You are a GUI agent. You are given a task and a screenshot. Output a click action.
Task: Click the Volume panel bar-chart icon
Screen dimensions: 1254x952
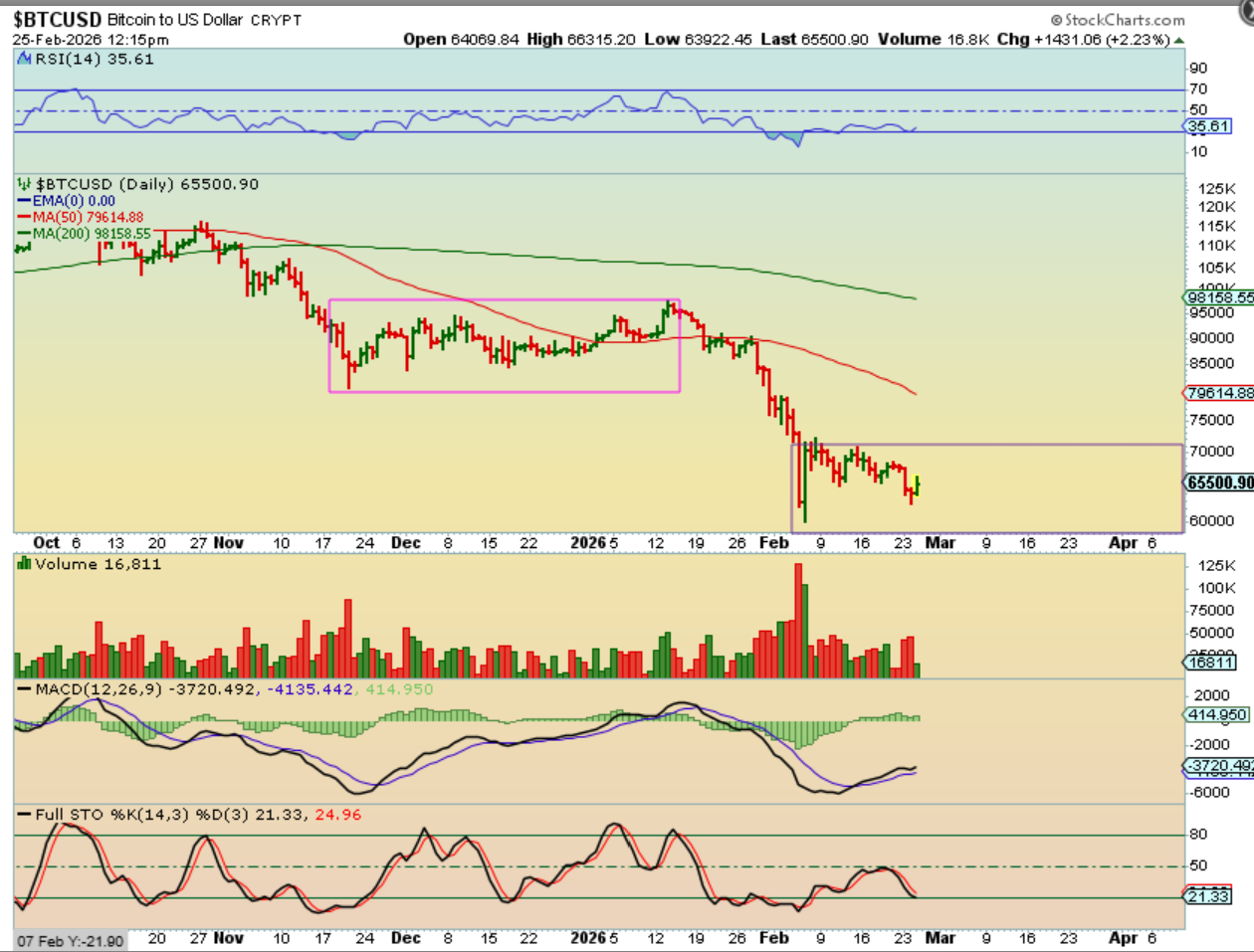pyautogui.click(x=25, y=564)
